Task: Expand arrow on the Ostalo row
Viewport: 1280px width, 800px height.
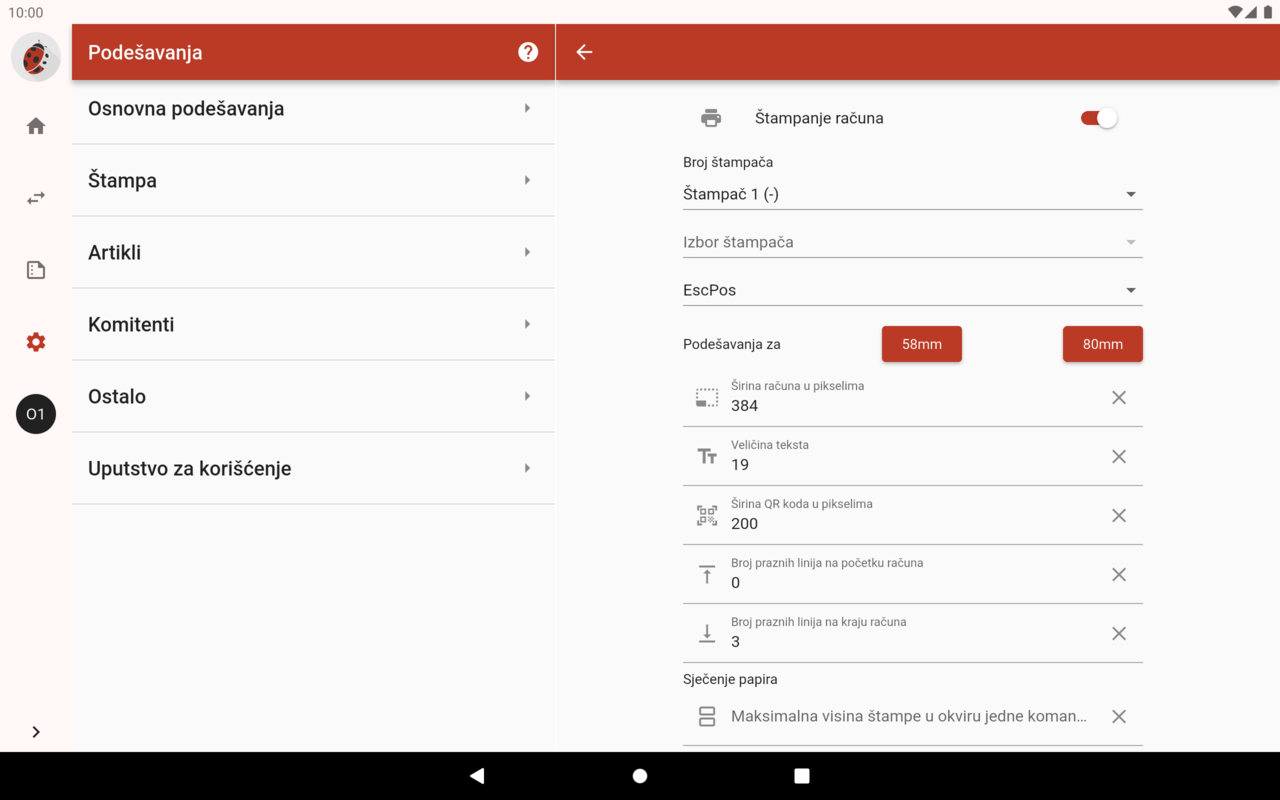Action: click(x=527, y=396)
